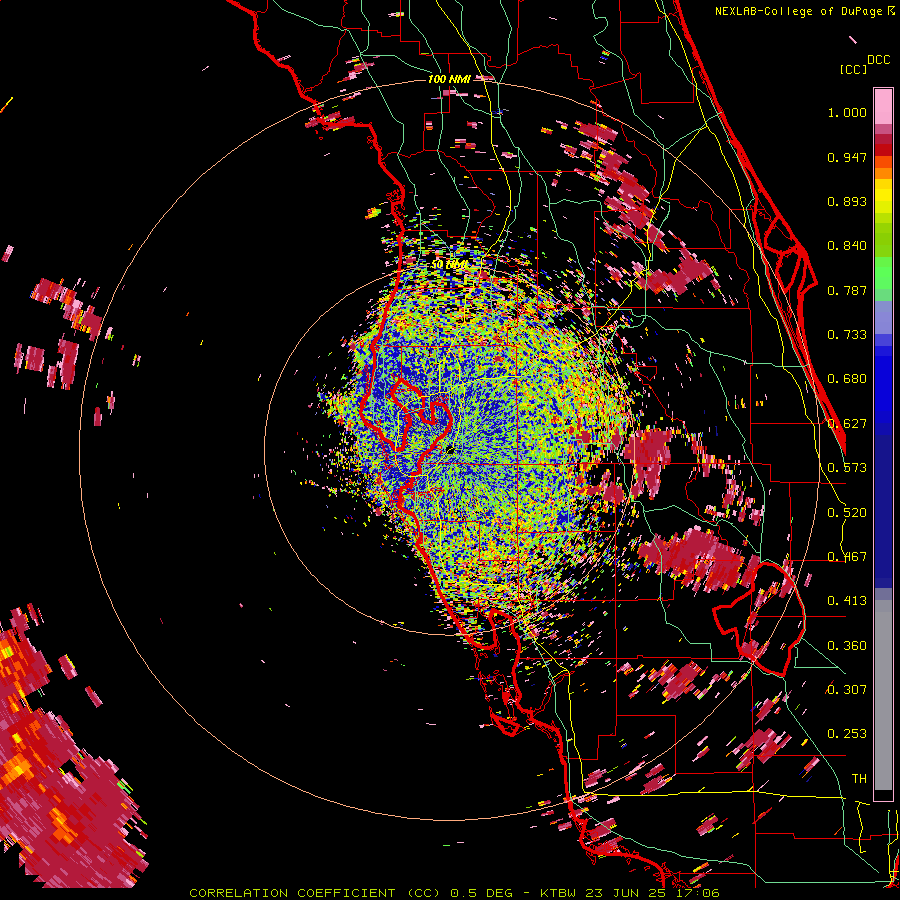900x900 pixels.
Task: Select the 0.520 color scale value
Action: [847, 513]
